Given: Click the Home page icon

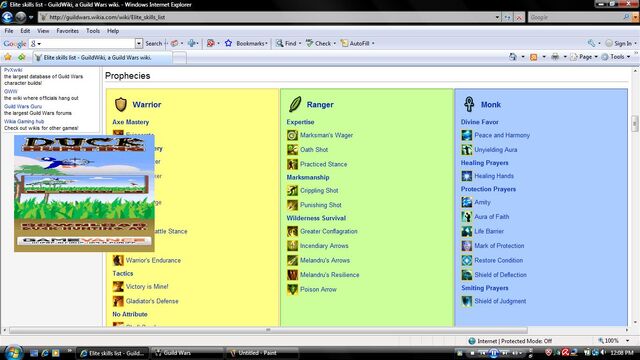Looking at the screenshot, I should coord(513,57).
